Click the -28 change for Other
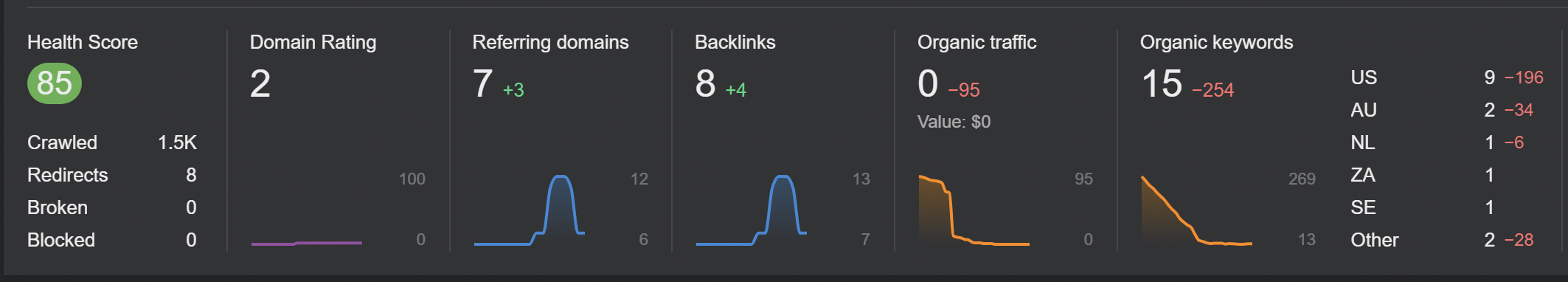Viewport: 1568px width, 282px height. coord(1519,240)
